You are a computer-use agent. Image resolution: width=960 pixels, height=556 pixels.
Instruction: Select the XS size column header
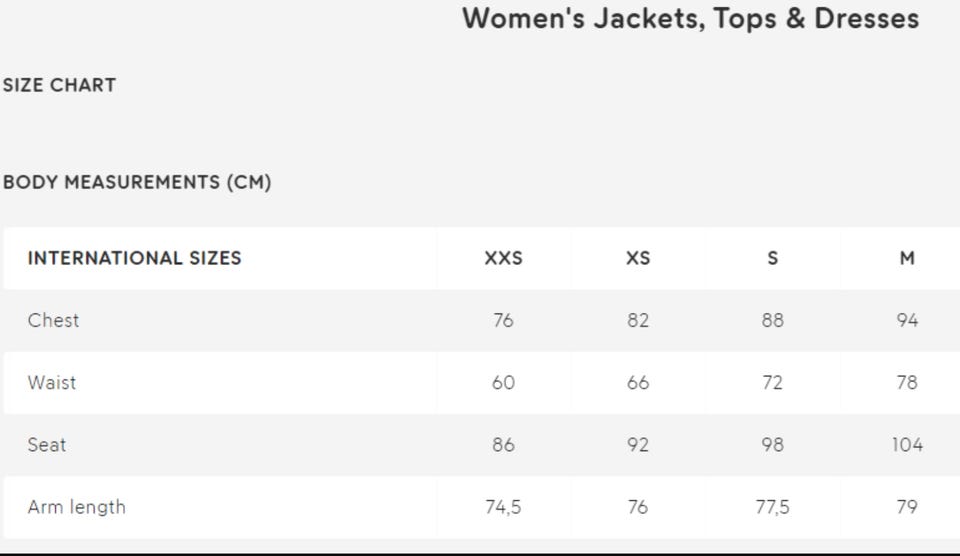click(638, 258)
